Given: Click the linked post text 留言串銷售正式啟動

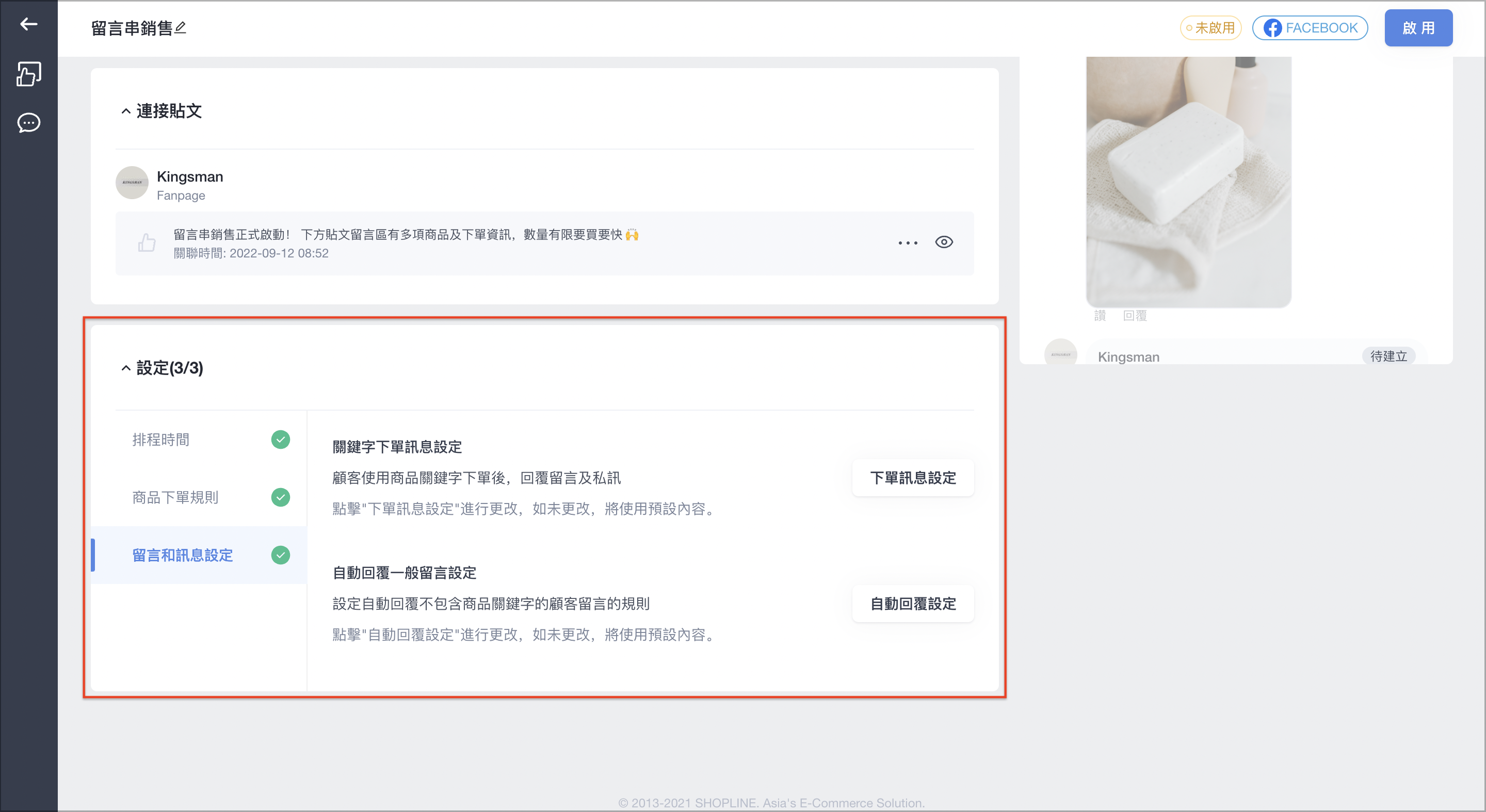Looking at the screenshot, I should click(406, 234).
